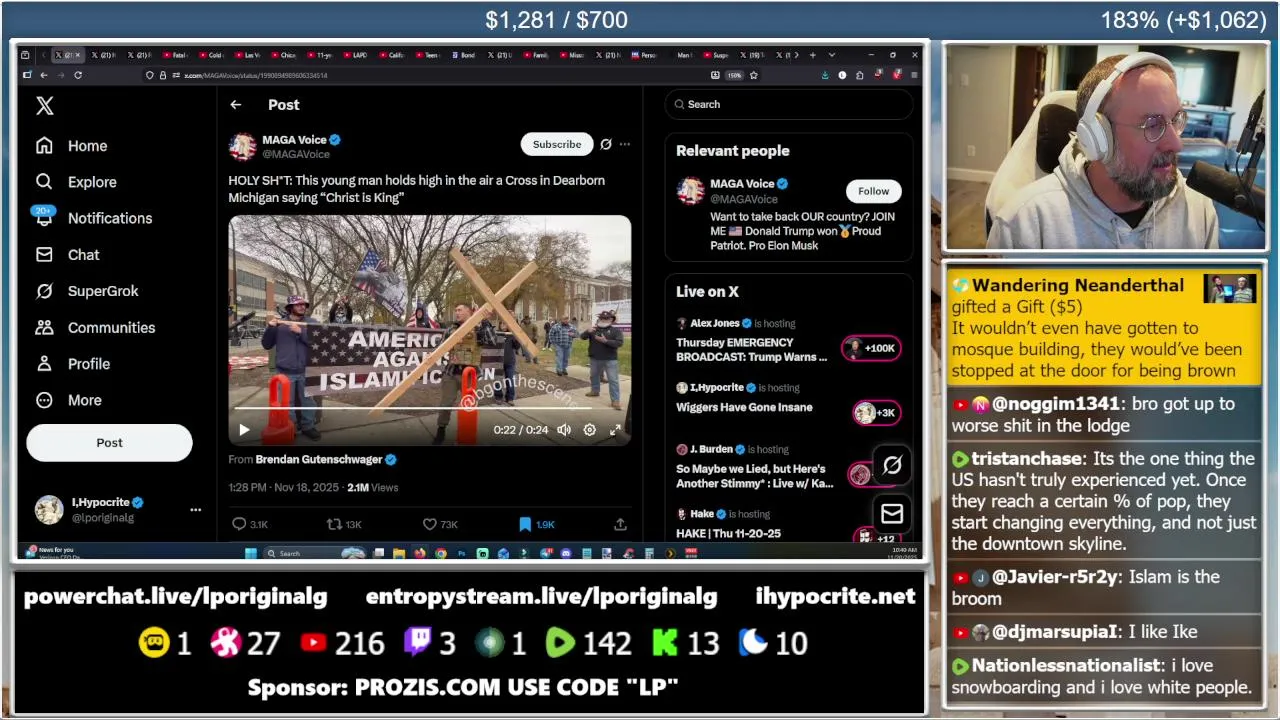Click the share icon on the post

(620, 524)
